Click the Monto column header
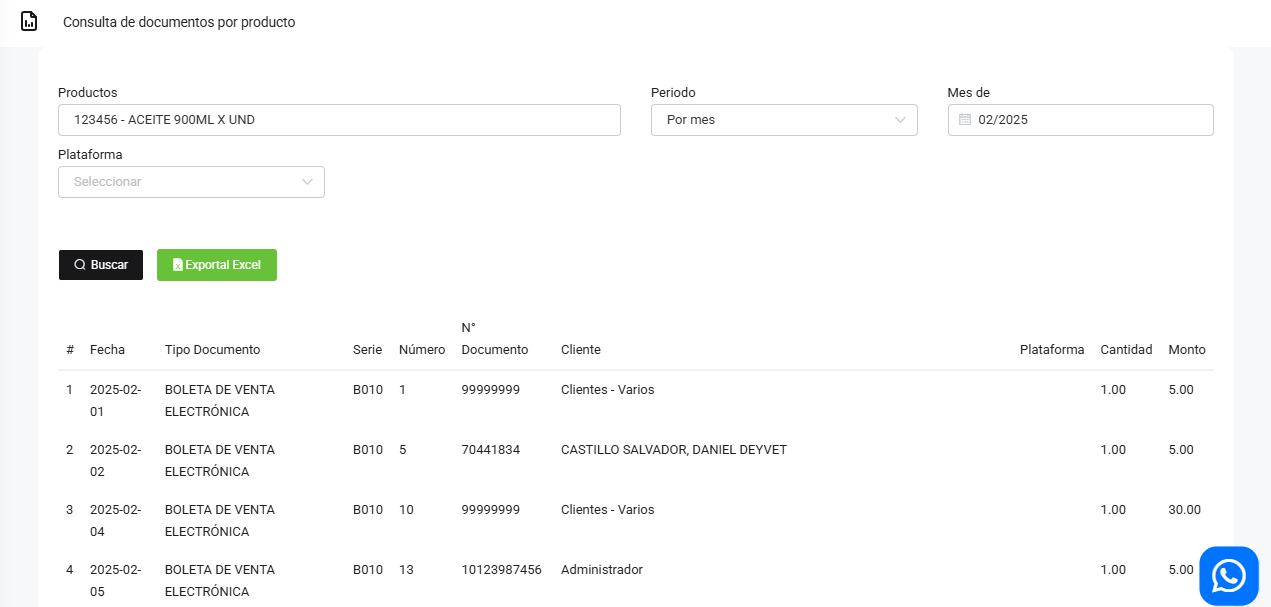The height and width of the screenshot is (607, 1271). click(1186, 350)
